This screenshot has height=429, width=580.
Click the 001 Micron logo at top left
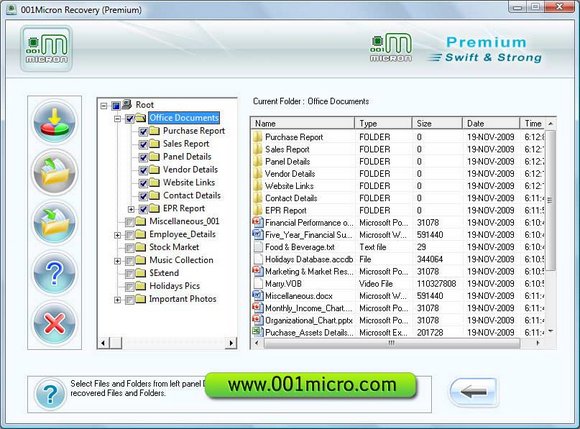[x=46, y=48]
